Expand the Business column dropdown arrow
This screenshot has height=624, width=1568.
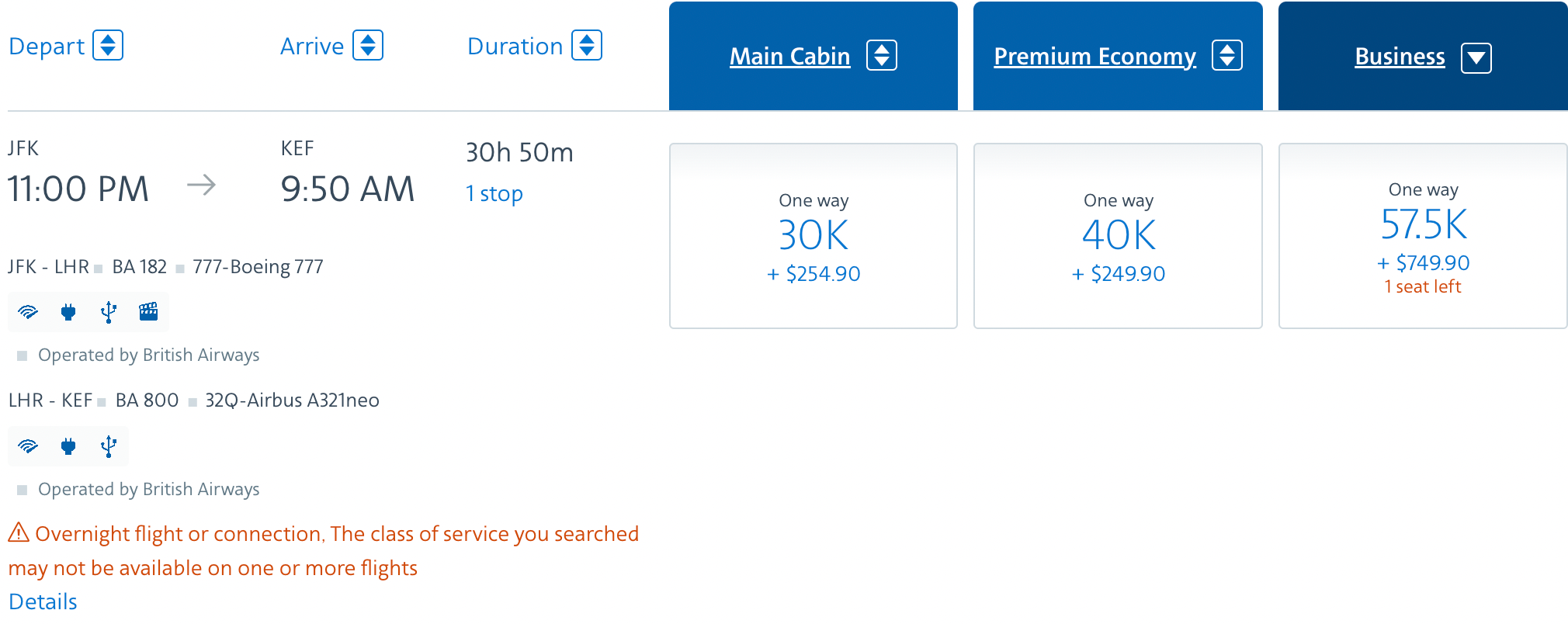tap(1477, 57)
